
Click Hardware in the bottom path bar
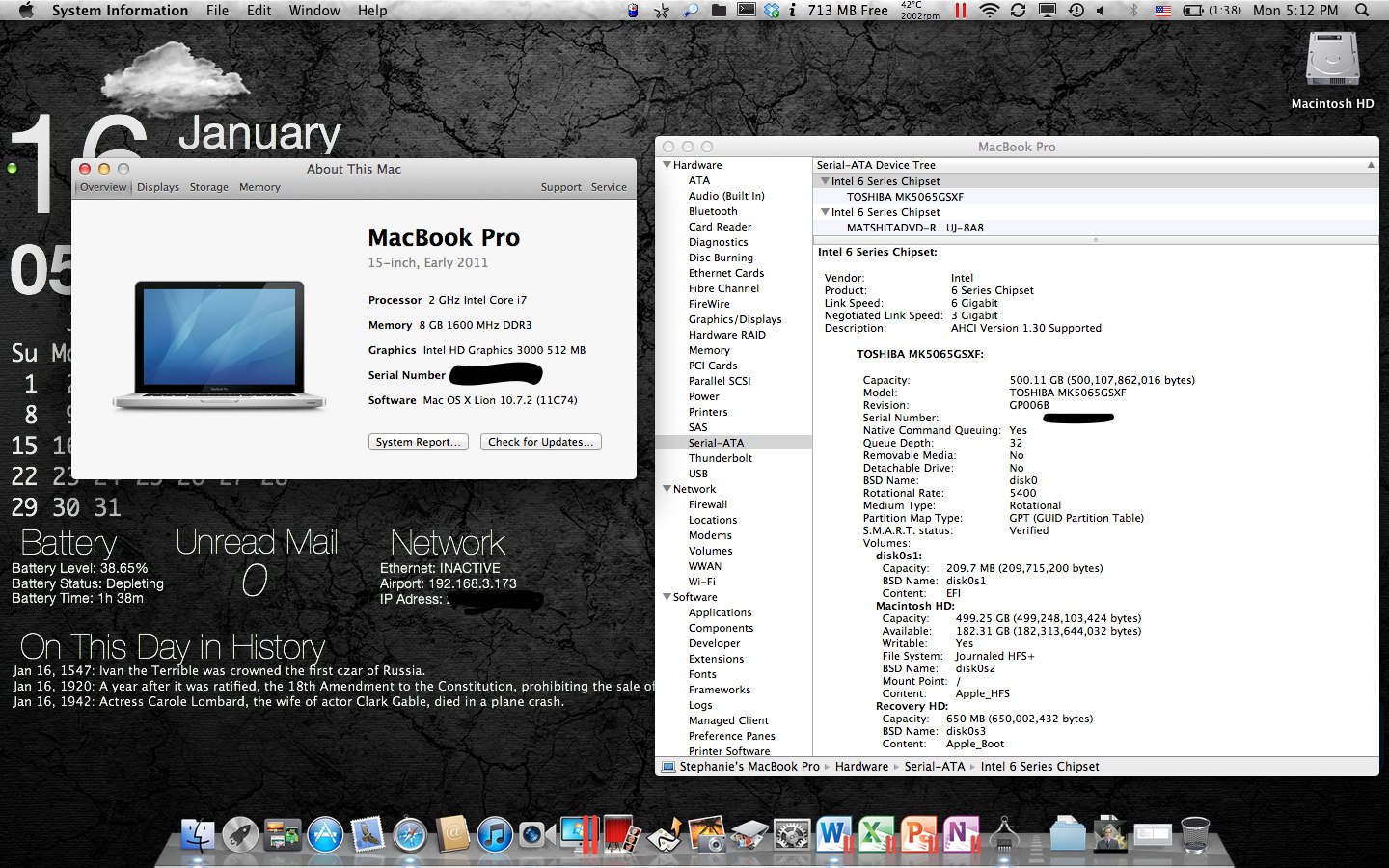click(861, 767)
